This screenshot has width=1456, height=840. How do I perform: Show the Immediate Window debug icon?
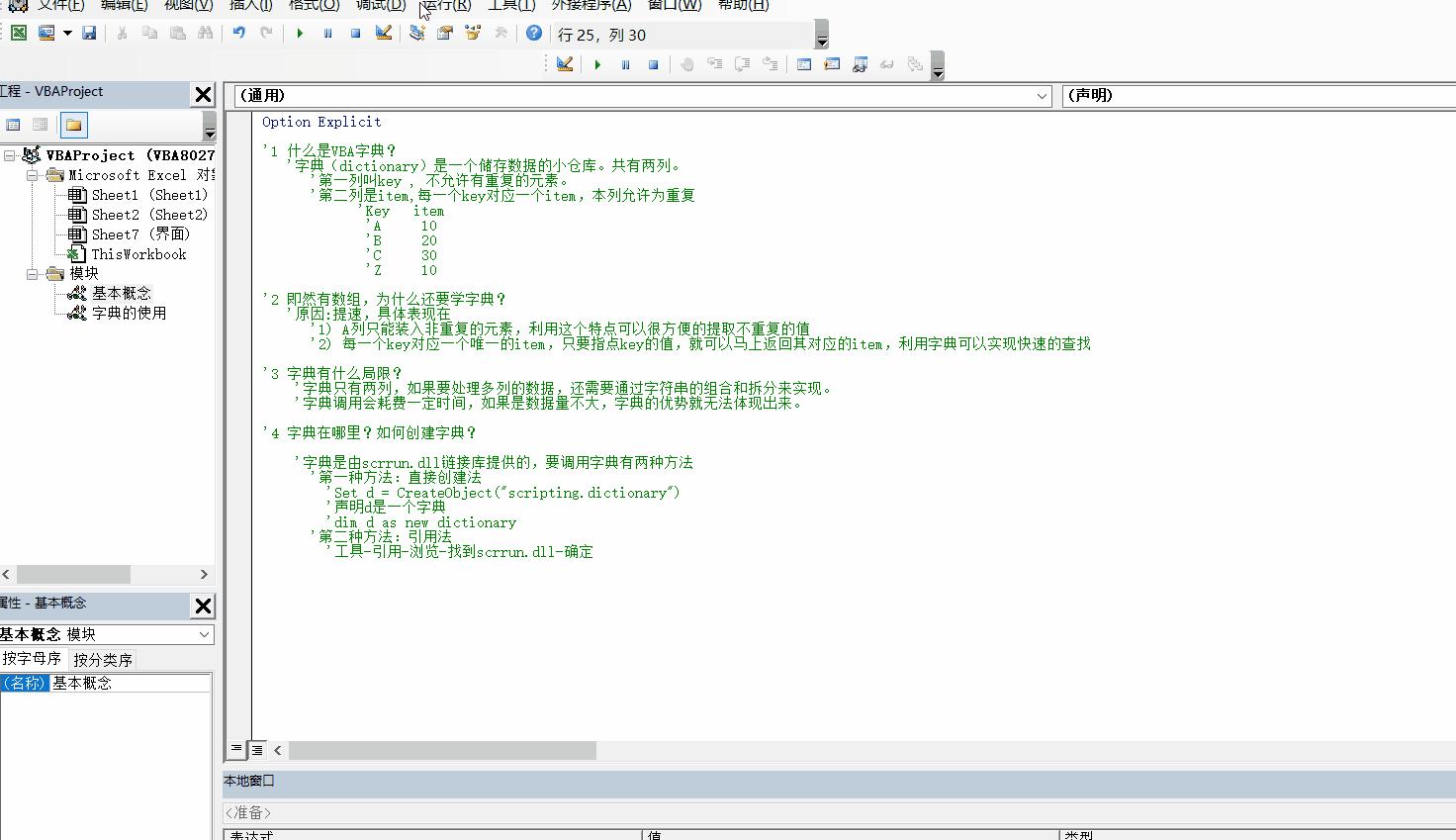(x=831, y=64)
